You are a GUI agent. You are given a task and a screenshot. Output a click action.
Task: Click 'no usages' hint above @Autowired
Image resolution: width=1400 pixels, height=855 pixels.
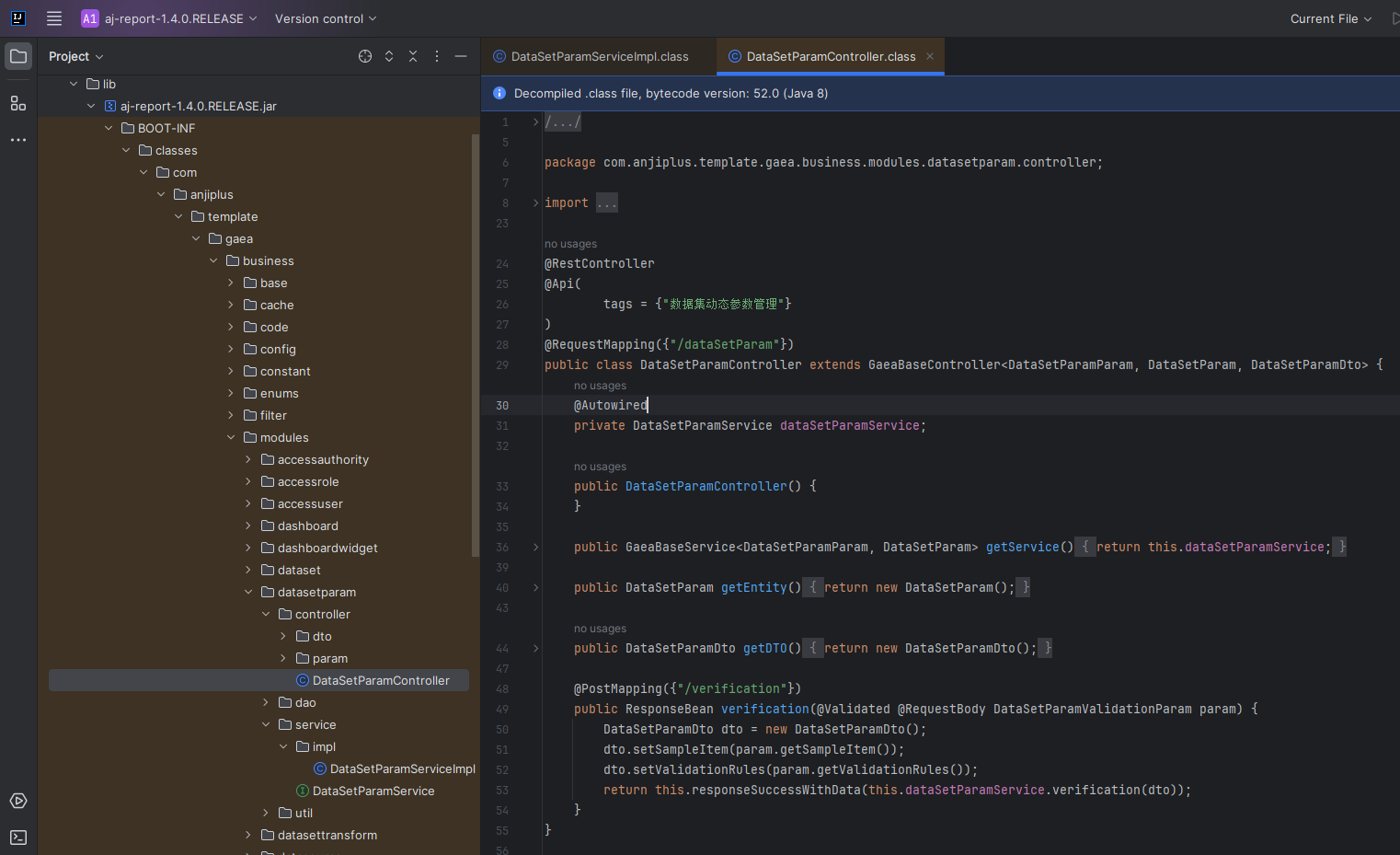pos(600,386)
